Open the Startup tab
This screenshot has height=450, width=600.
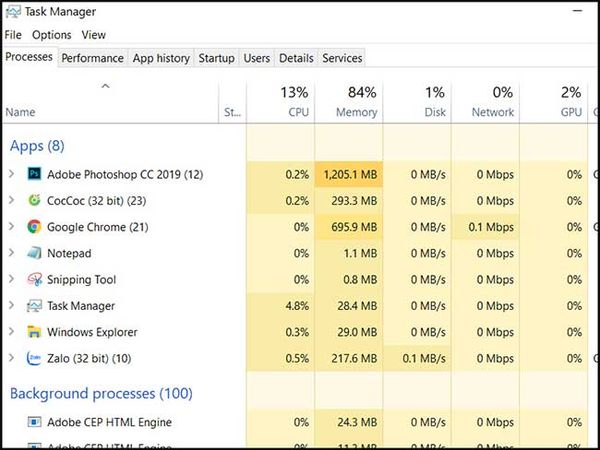tap(216, 58)
